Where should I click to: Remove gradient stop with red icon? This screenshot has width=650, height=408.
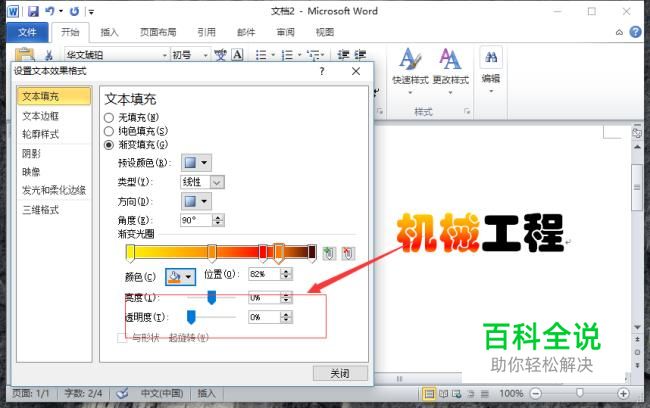click(x=348, y=253)
